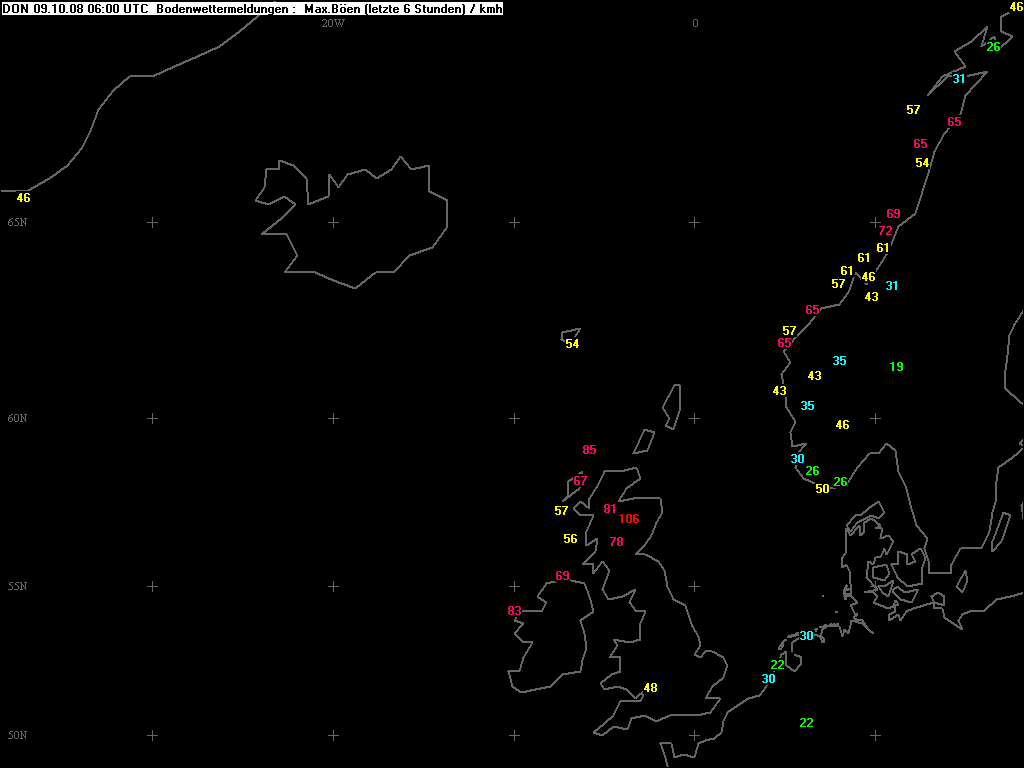The width and height of the screenshot is (1024, 768).
Task: Click the 54 reading at the Faroe Islands
Action: pyautogui.click(x=572, y=344)
